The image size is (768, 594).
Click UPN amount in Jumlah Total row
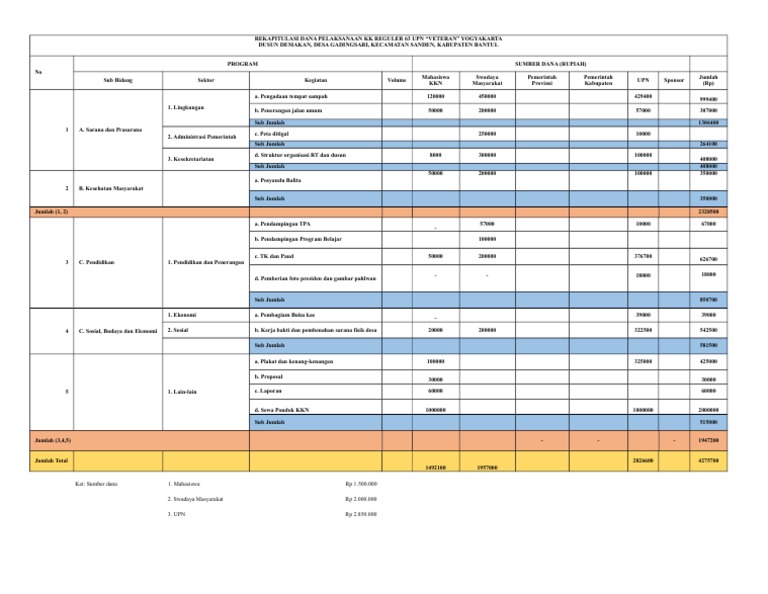pos(643,461)
